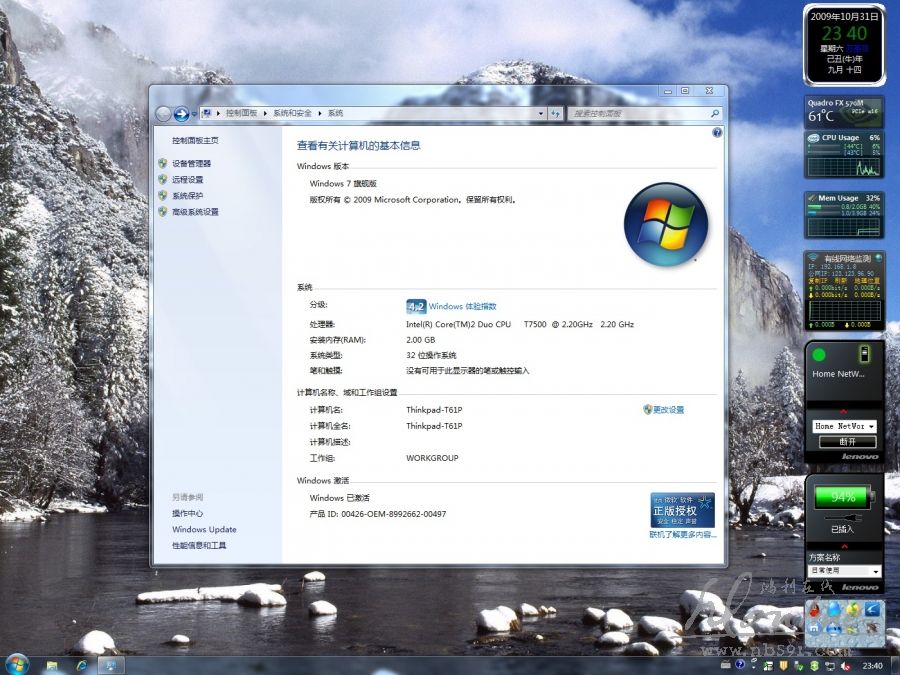Screen dimensions: 900x675
Task: Collapse the network gadget with red chevron
Action: tap(844, 411)
